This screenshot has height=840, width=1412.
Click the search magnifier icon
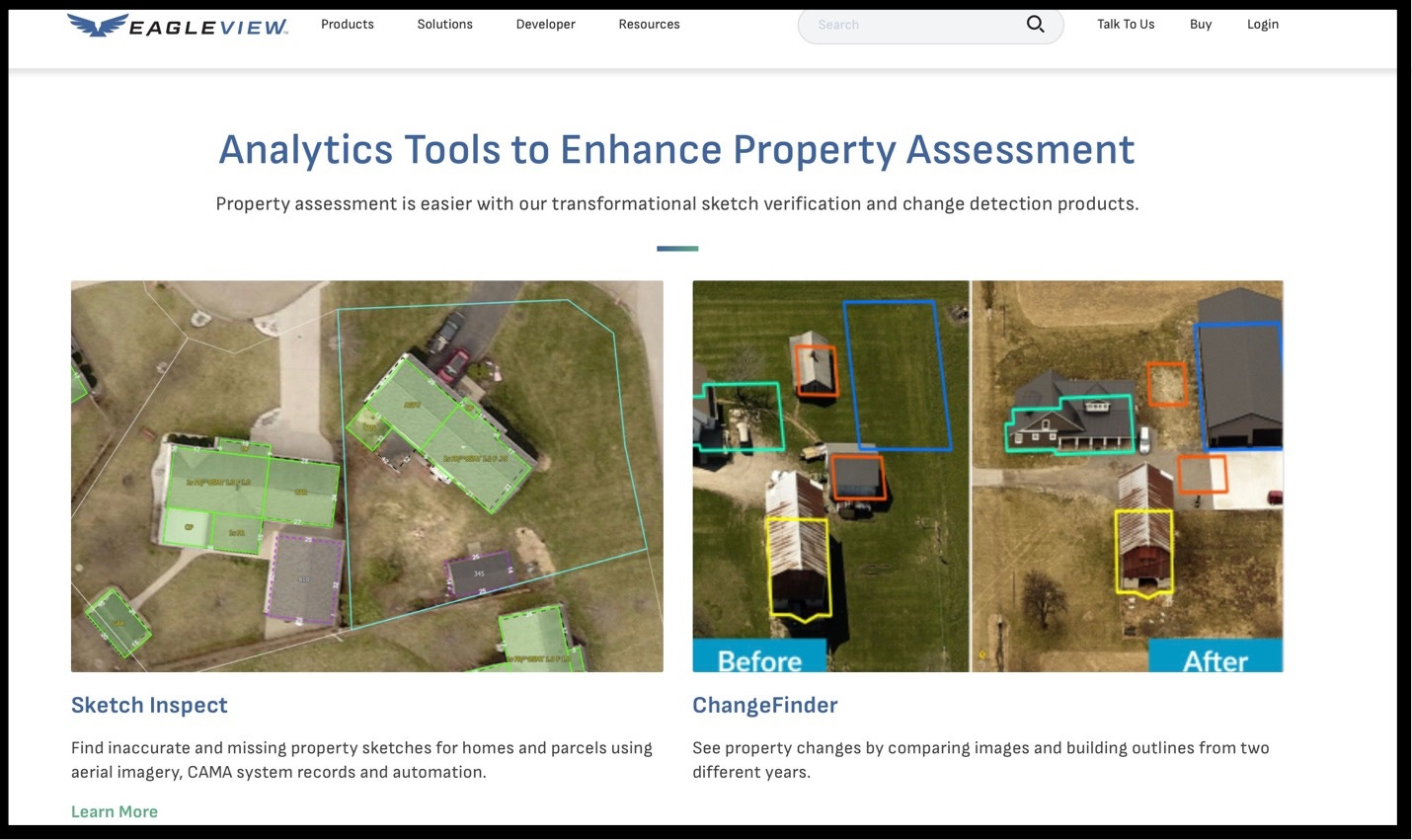(1035, 24)
